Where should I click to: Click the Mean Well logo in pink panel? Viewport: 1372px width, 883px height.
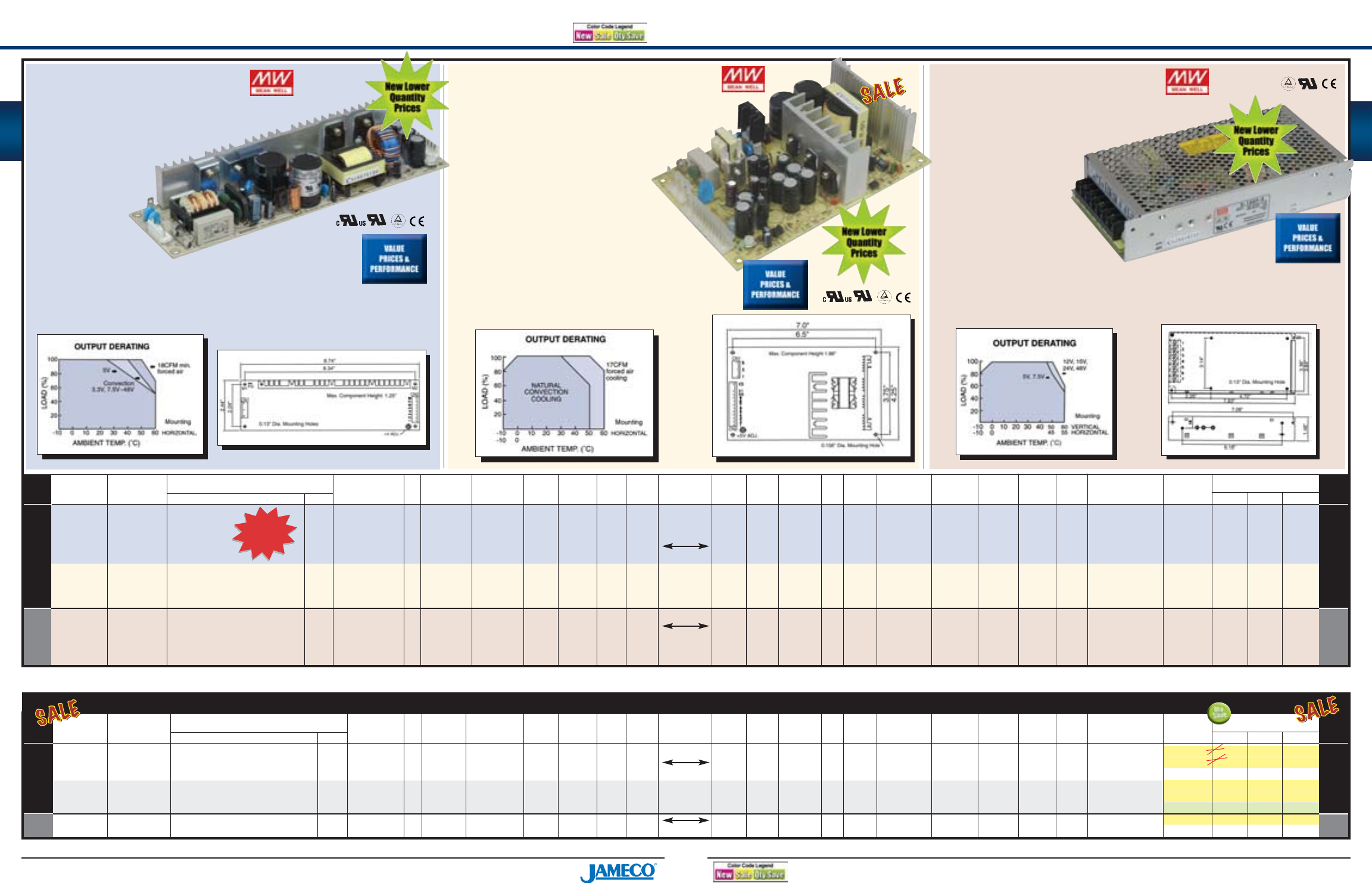pyautogui.click(x=1187, y=82)
